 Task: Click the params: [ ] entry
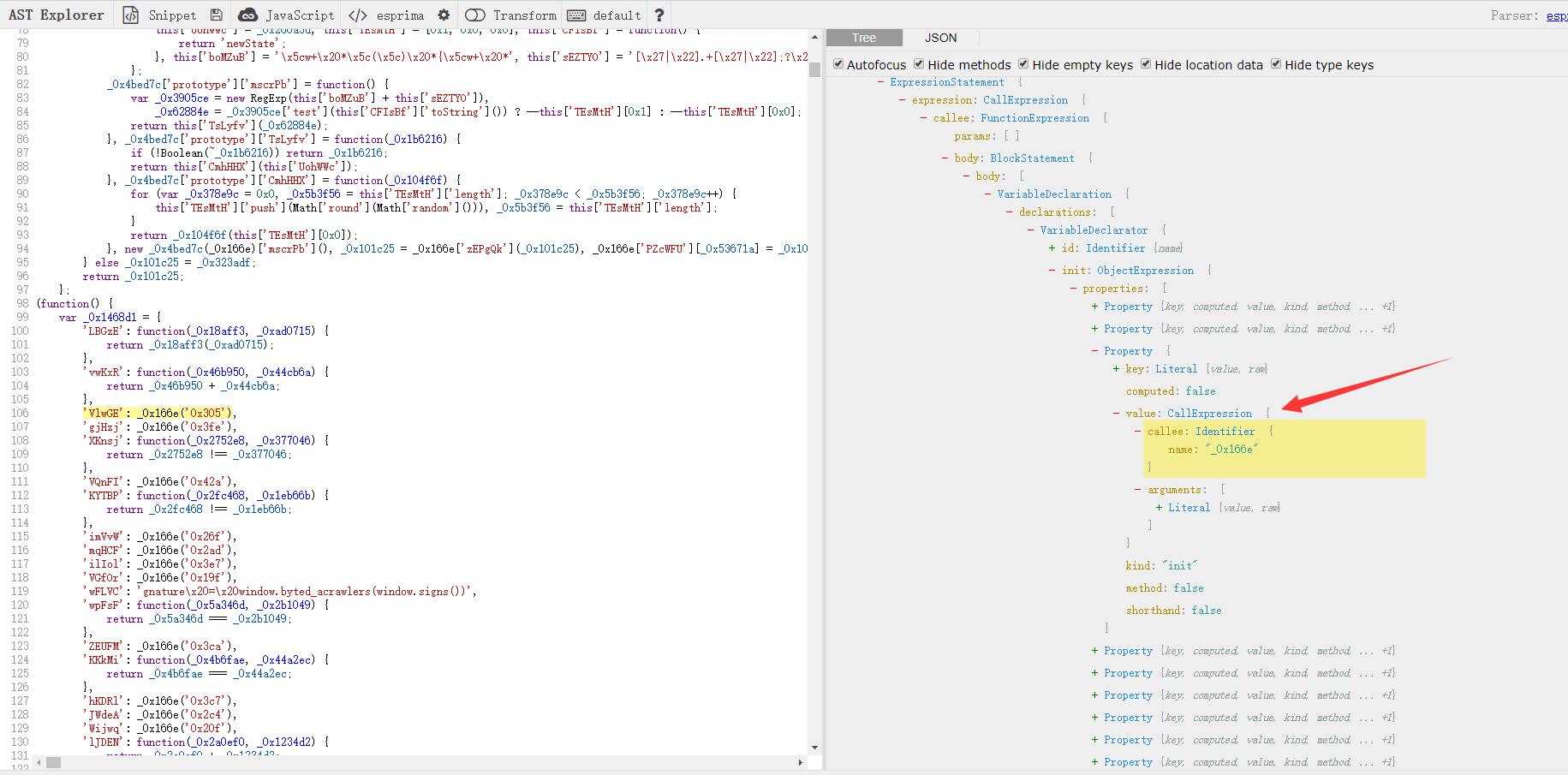987,136
